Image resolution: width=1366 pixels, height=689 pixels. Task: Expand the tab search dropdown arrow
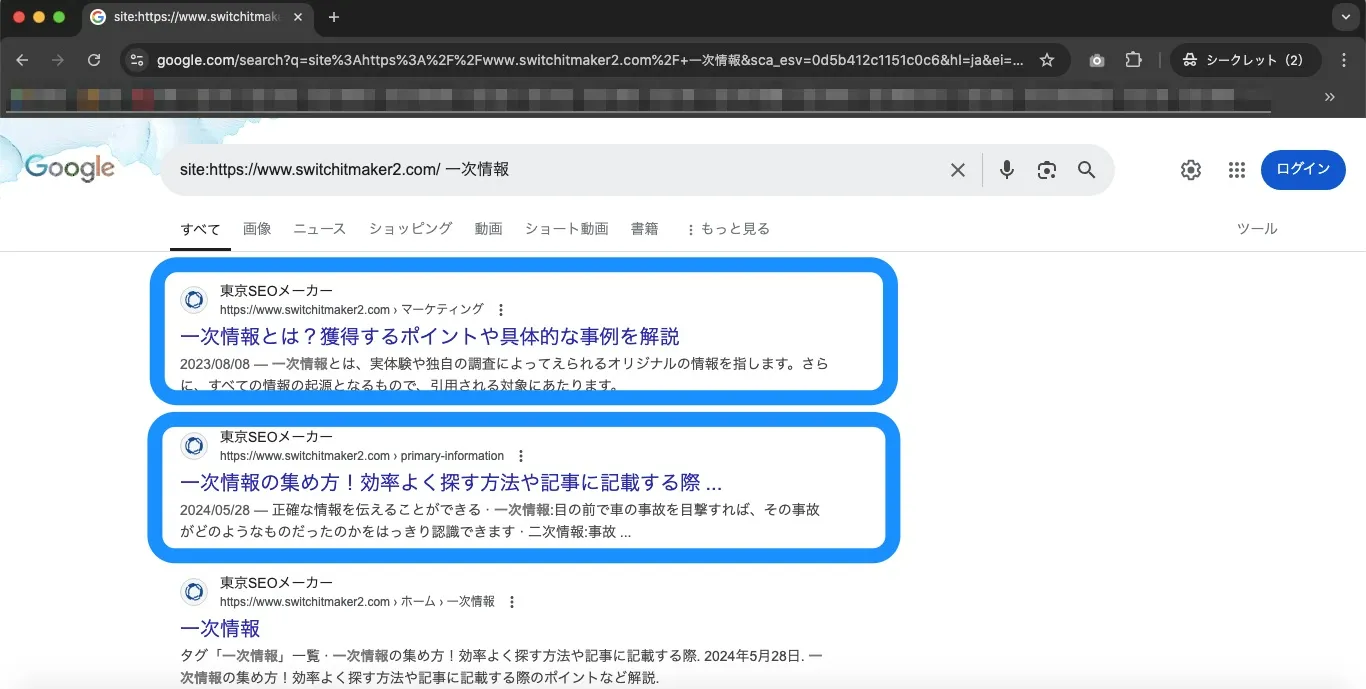(1344, 17)
